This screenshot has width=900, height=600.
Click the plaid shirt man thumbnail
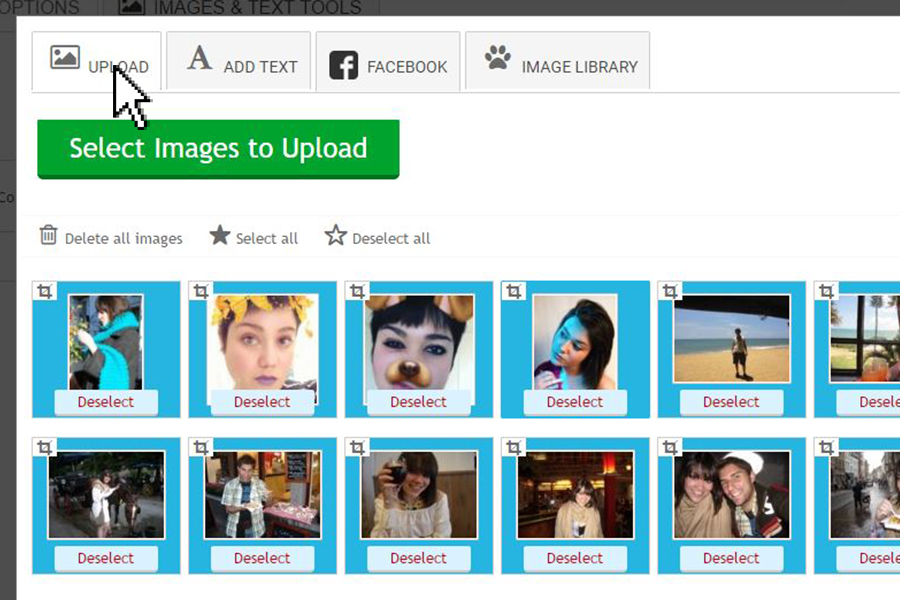(262, 495)
